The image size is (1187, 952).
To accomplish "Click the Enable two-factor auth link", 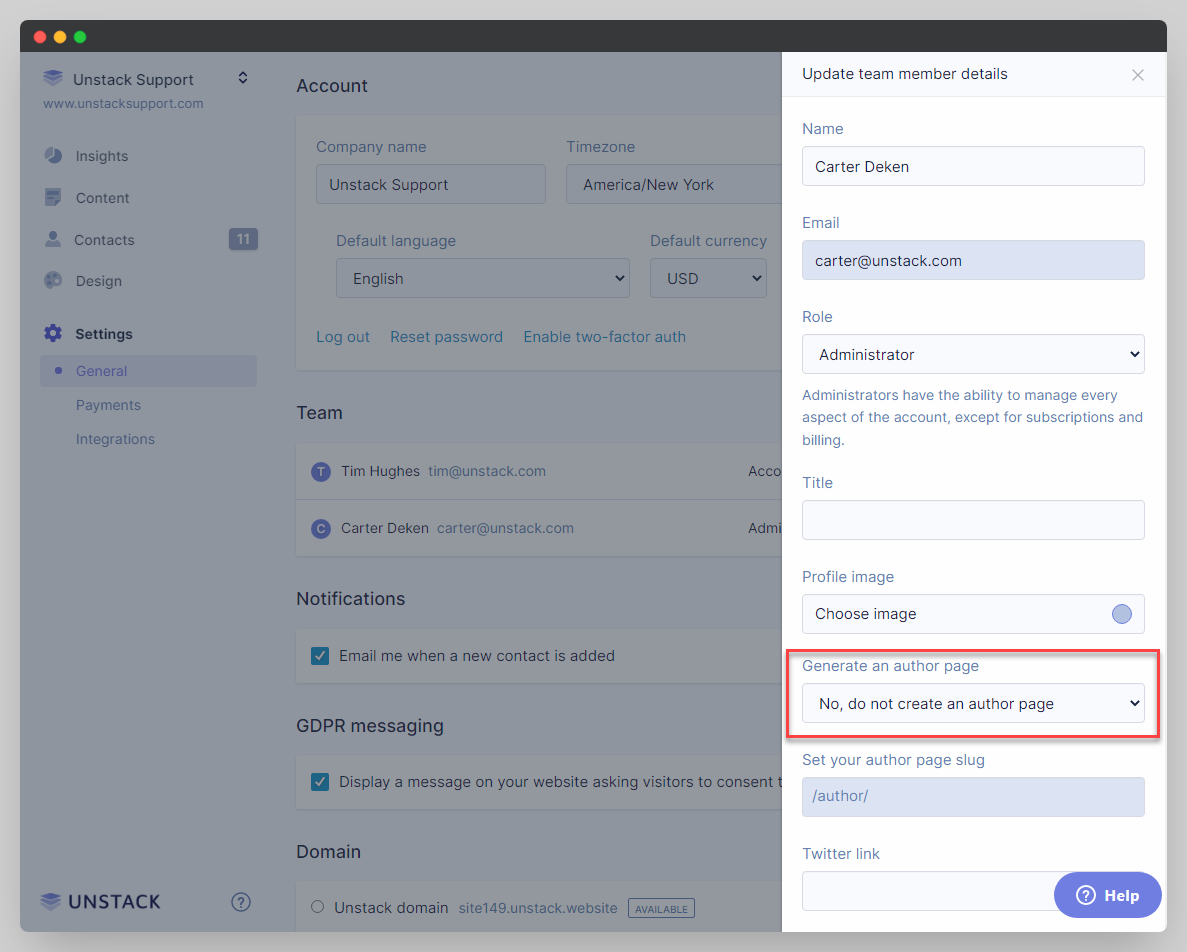I will pyautogui.click(x=604, y=337).
